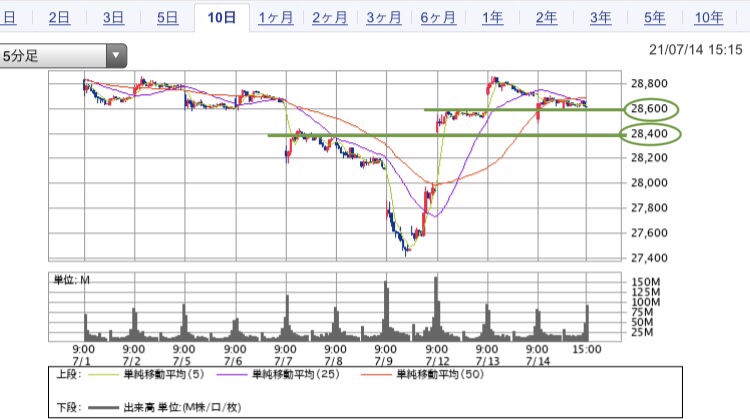The height and width of the screenshot is (419, 750).
Task: Click the 150M volume axis label
Action: click(x=646, y=282)
